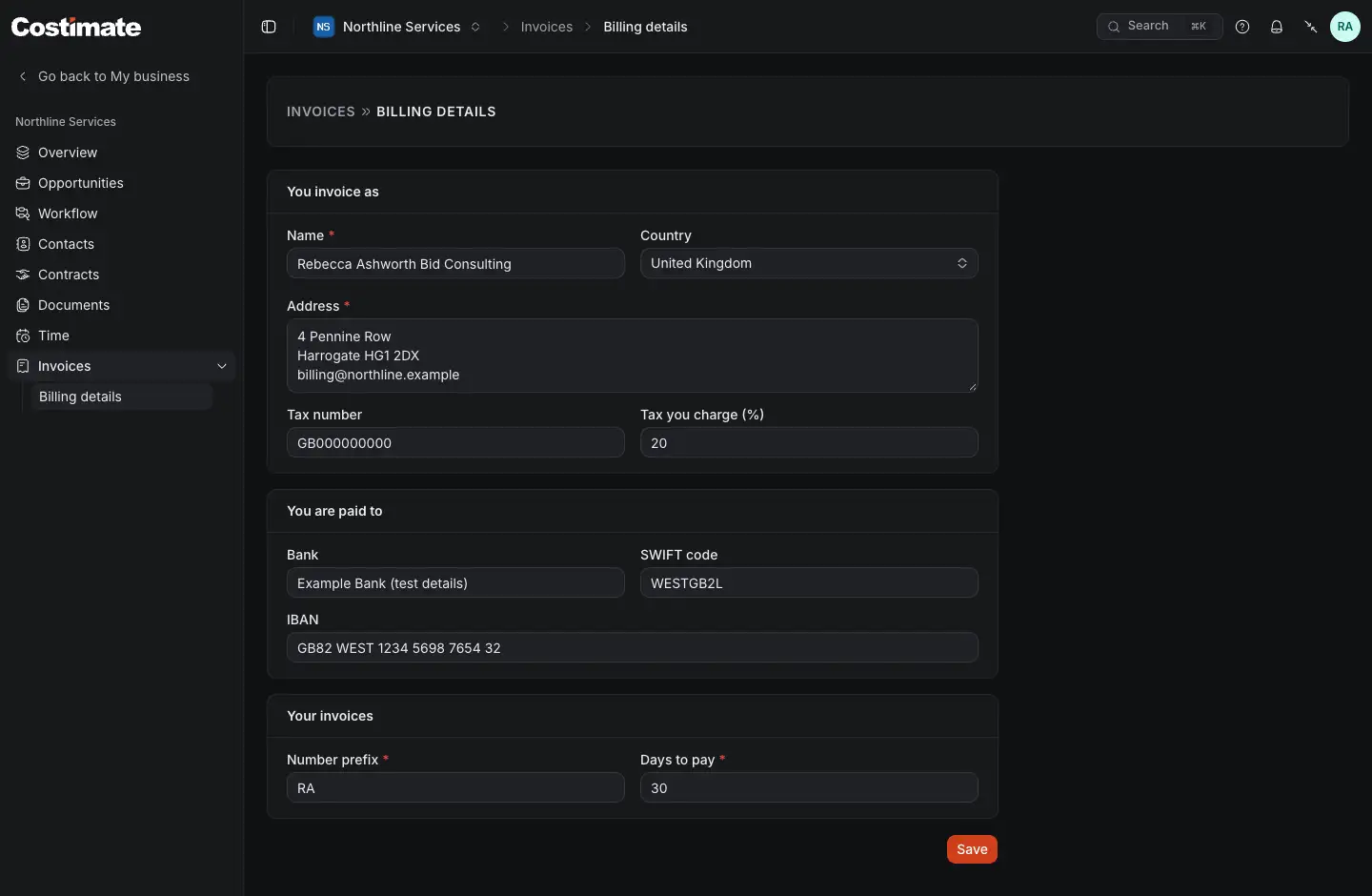
Task: Click the NS workspace badge
Action: point(324,27)
